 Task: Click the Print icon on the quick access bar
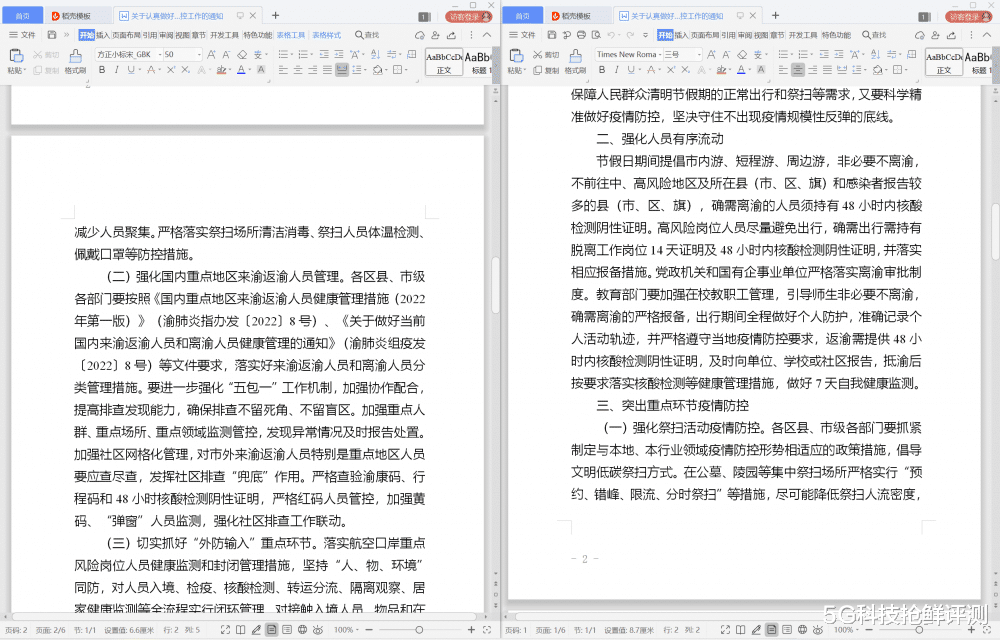(579, 35)
